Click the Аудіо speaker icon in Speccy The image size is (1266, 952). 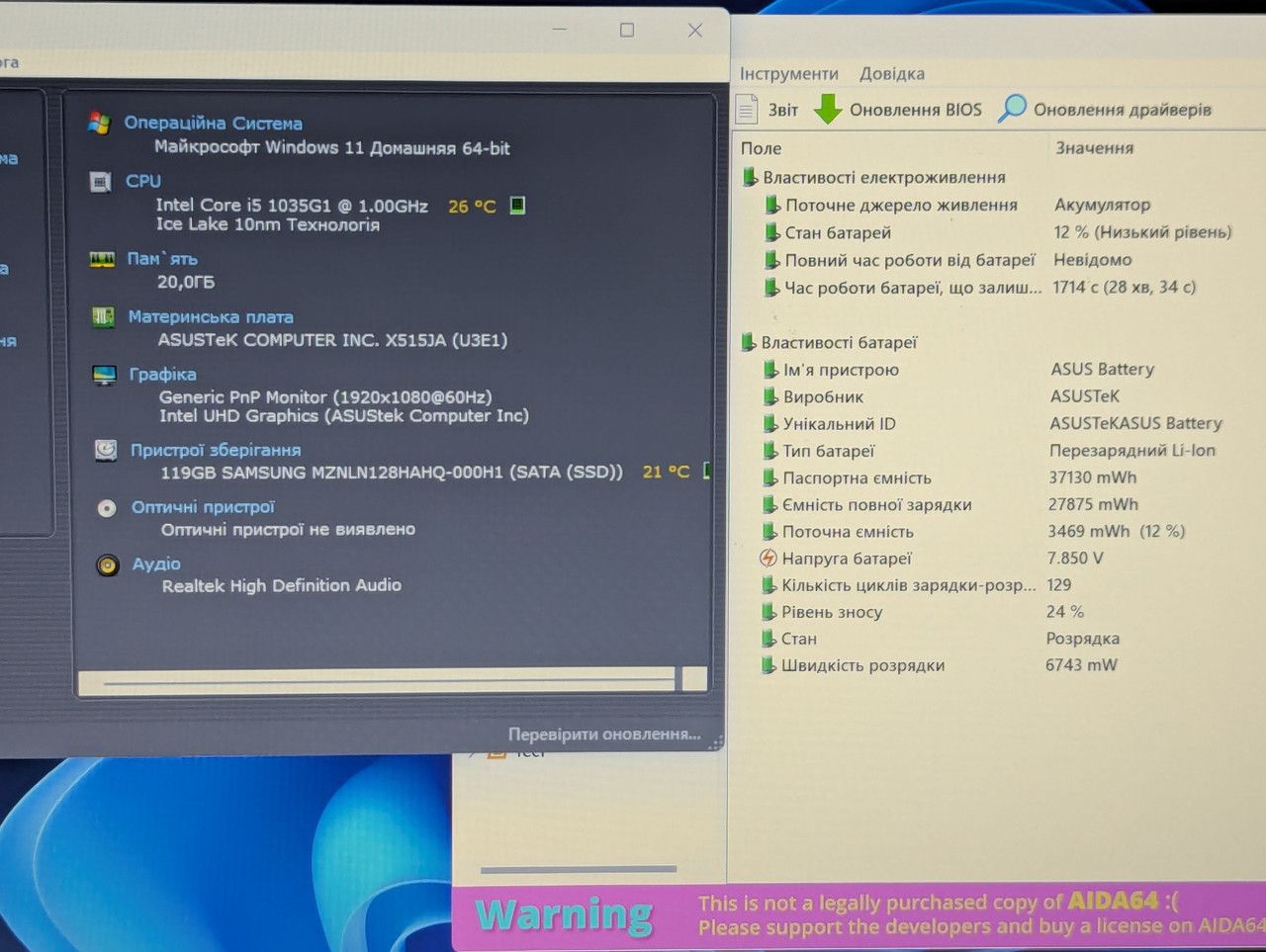point(108,565)
